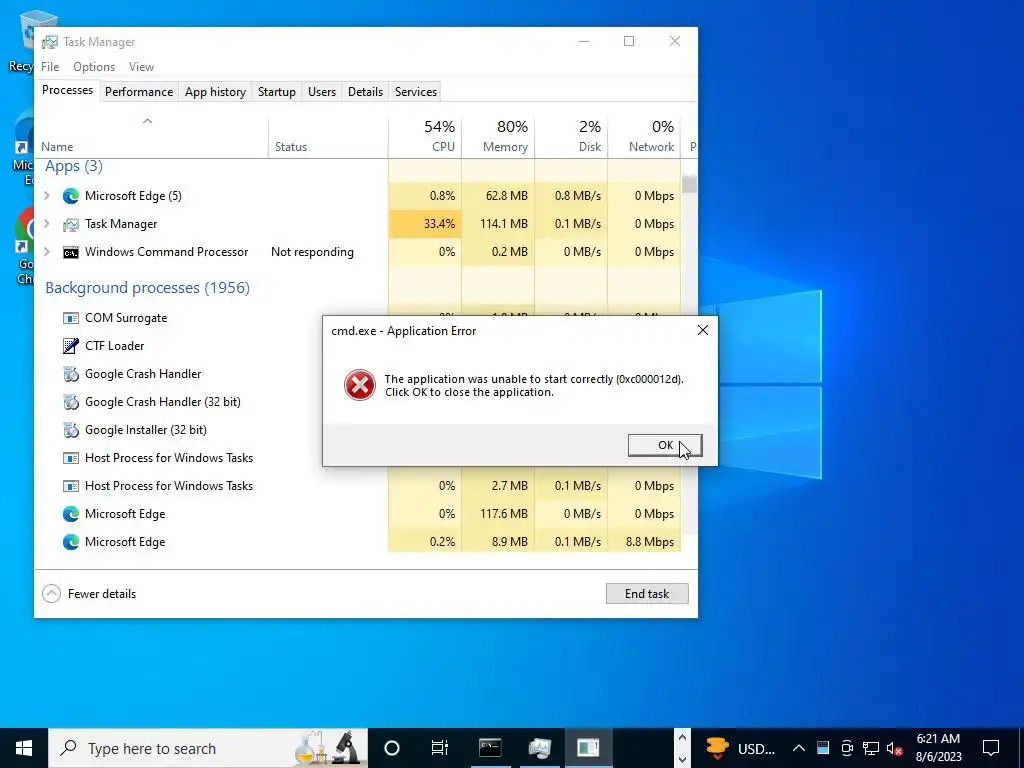Select Google Crash Handler (32 bit) icon

coord(71,402)
